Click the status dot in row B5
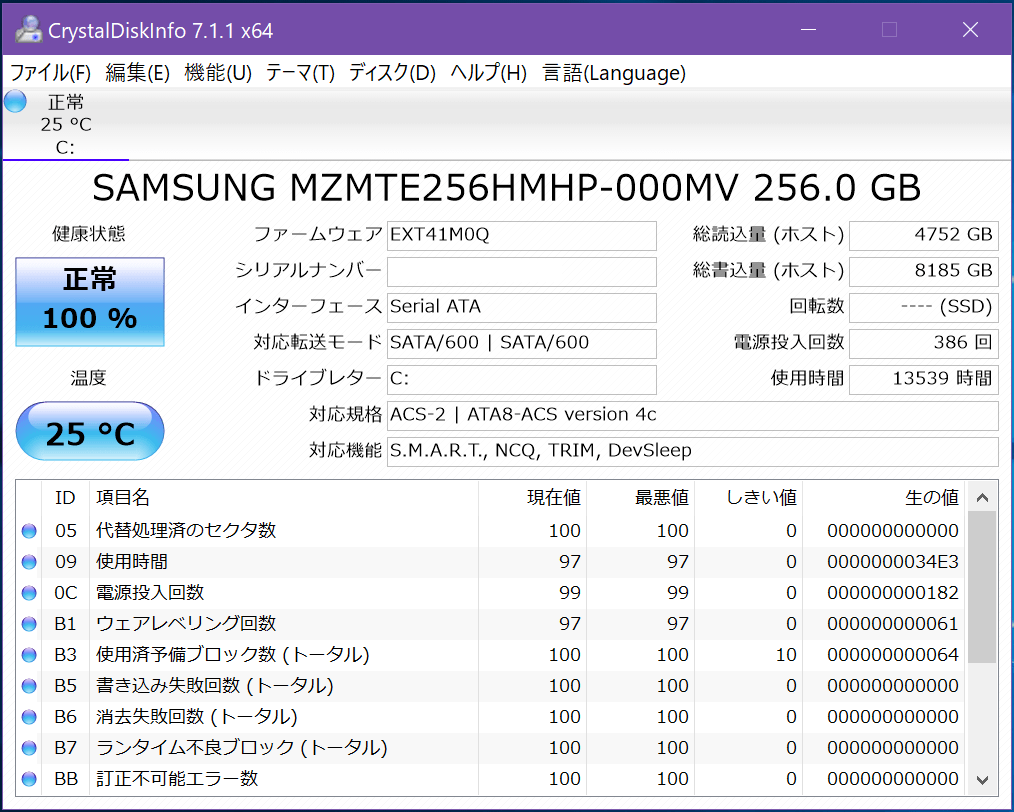The image size is (1014, 812). [29, 686]
